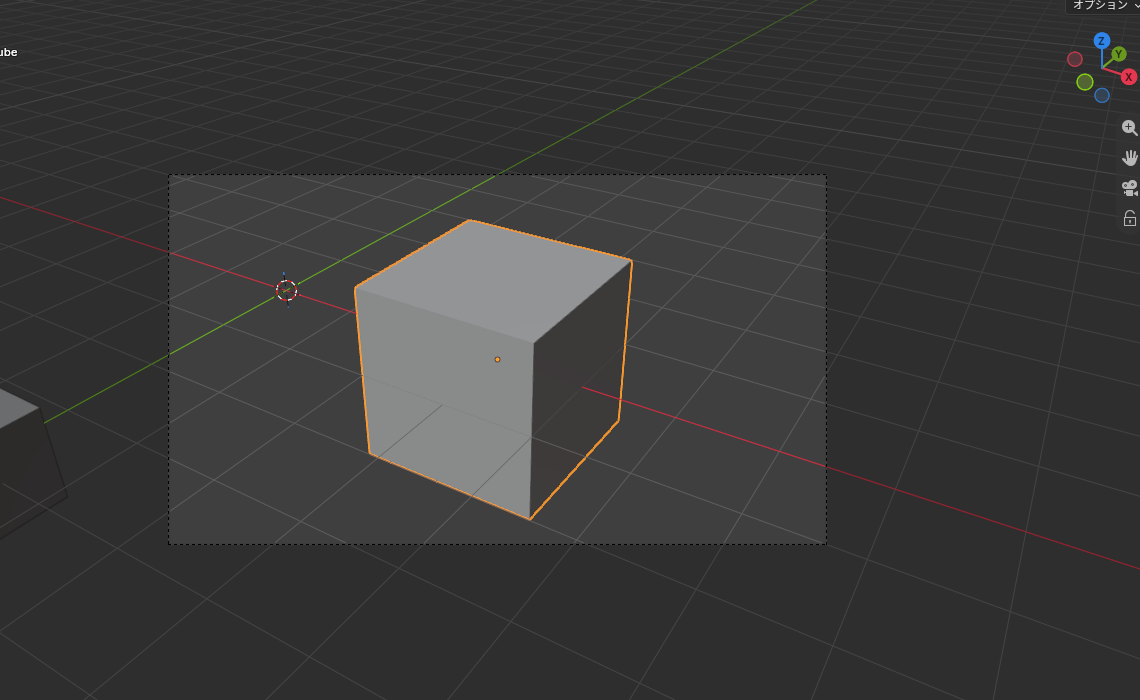1140x700 pixels.
Task: Click the blue Z axis on the gizmo
Action: [x=1101, y=41]
